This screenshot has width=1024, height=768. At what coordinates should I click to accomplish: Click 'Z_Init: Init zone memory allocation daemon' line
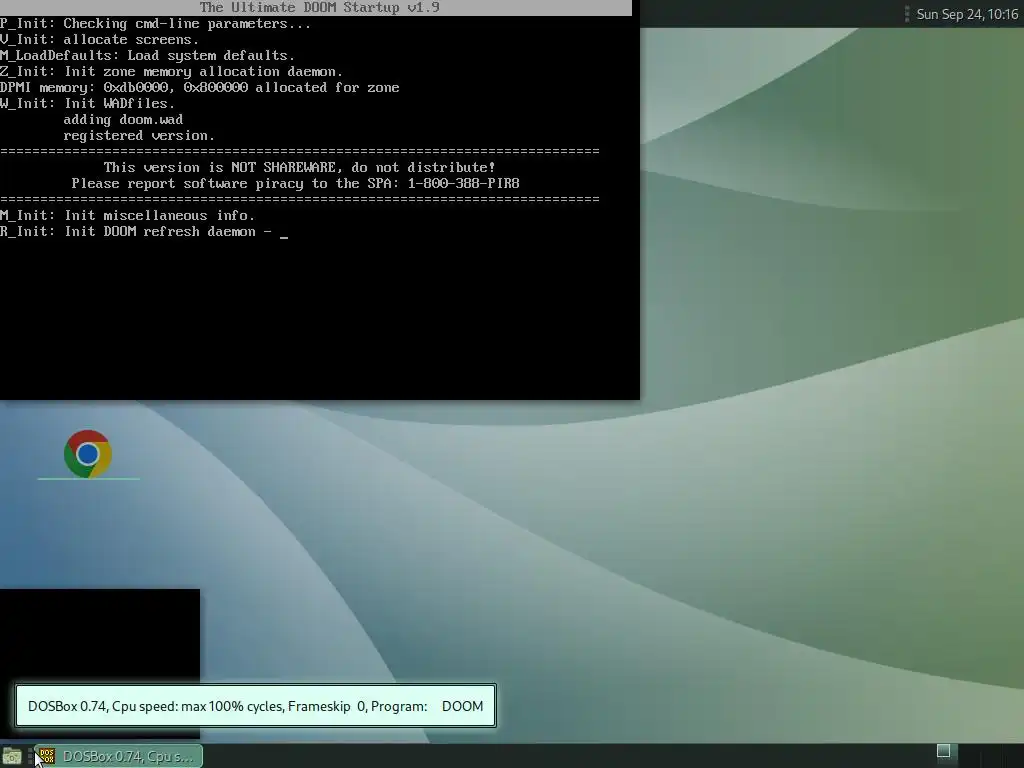(171, 71)
